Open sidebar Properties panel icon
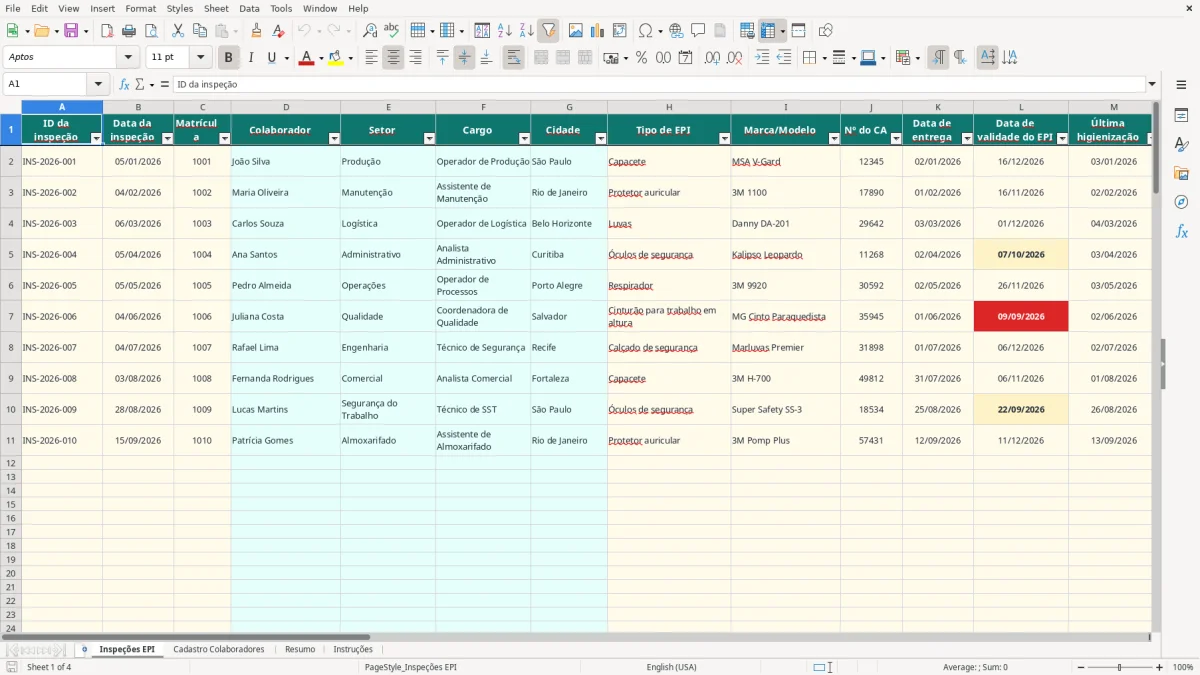 1181,116
